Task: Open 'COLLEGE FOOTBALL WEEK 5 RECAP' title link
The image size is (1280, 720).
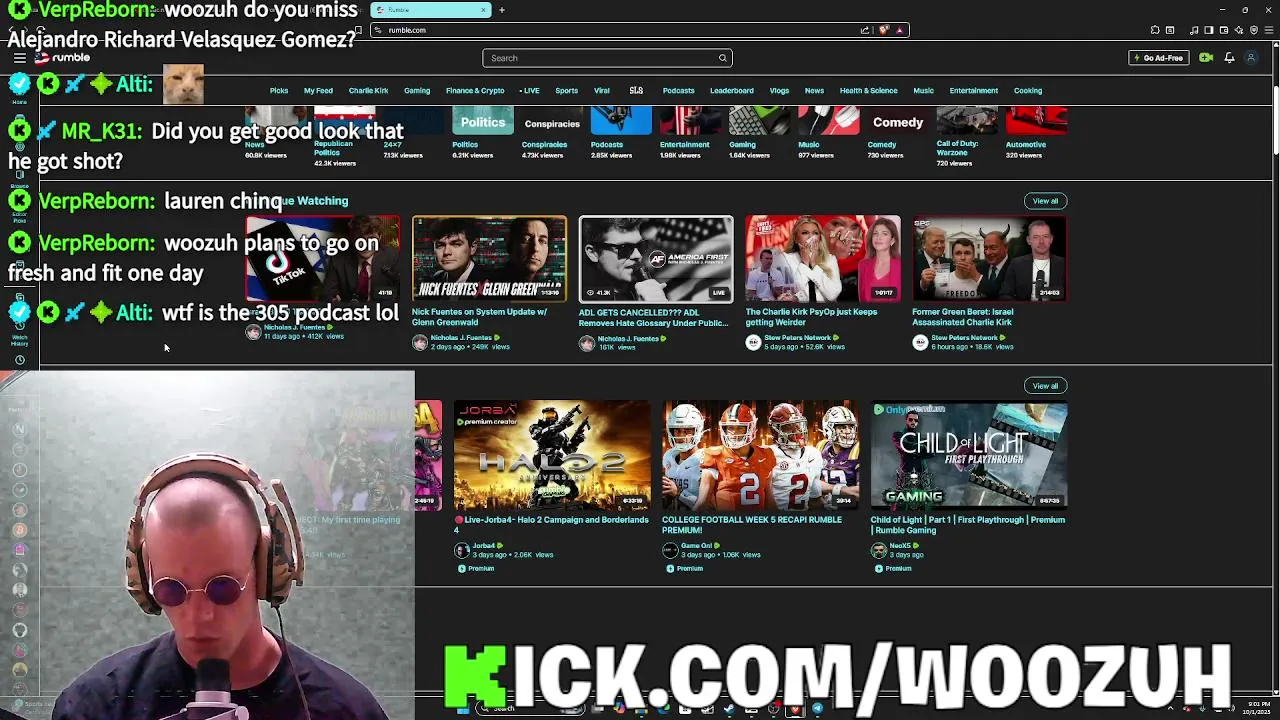Action: pyautogui.click(x=751, y=525)
